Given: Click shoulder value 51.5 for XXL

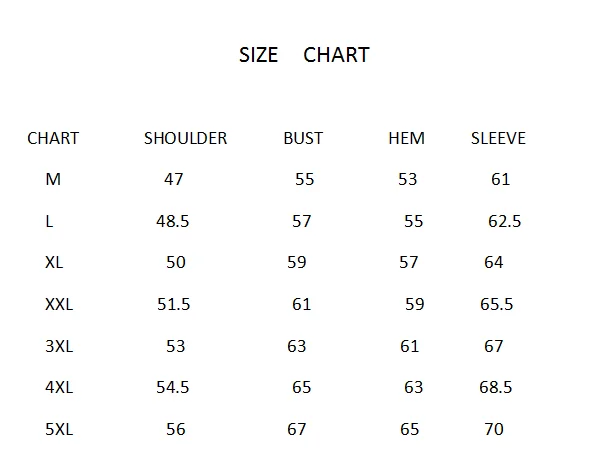Looking at the screenshot, I should click(x=174, y=304).
